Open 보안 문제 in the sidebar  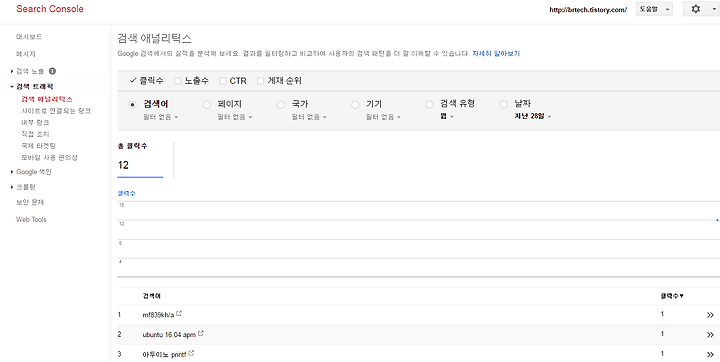point(30,202)
